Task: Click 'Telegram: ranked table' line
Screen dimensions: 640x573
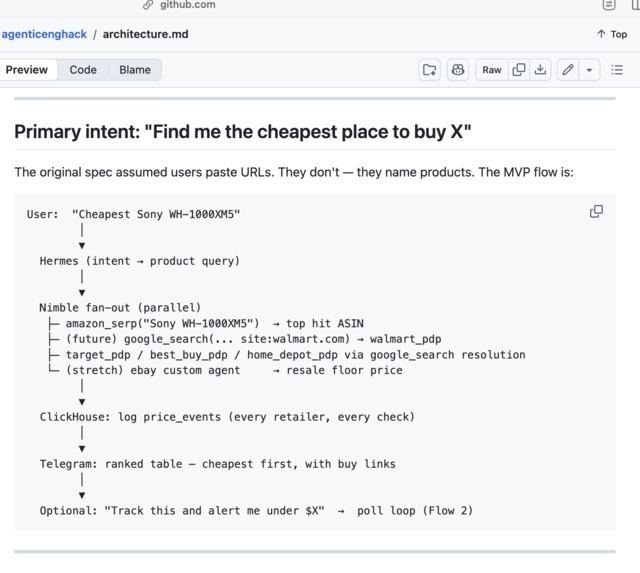Action: pyautogui.click(x=218, y=464)
